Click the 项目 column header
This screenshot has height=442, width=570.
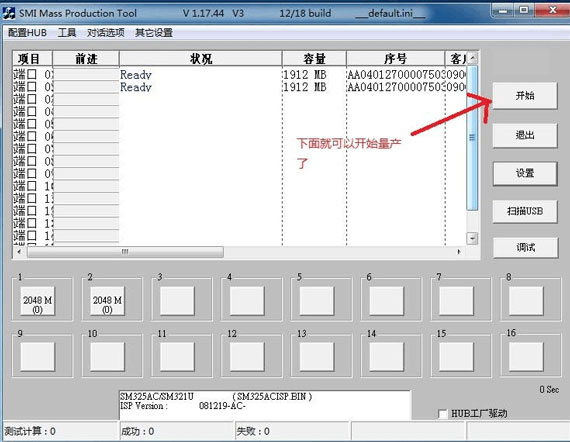pyautogui.click(x=32, y=59)
